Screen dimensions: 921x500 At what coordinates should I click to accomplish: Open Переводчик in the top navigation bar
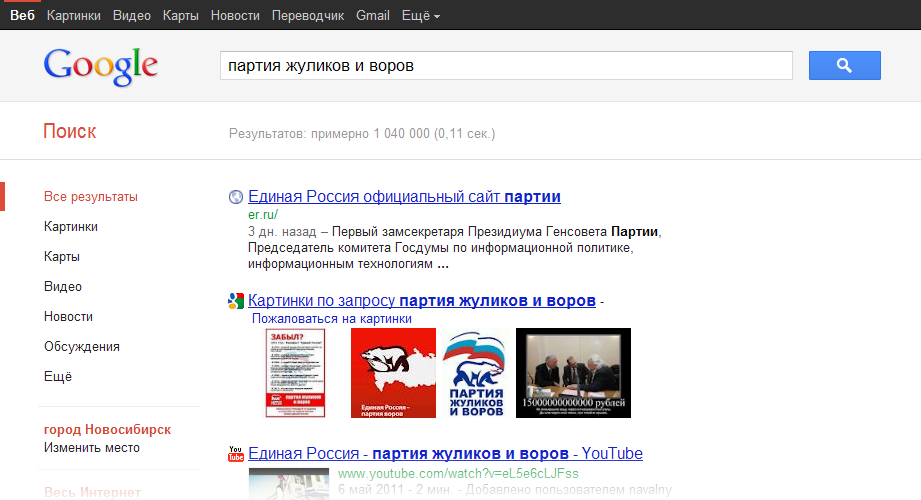308,16
